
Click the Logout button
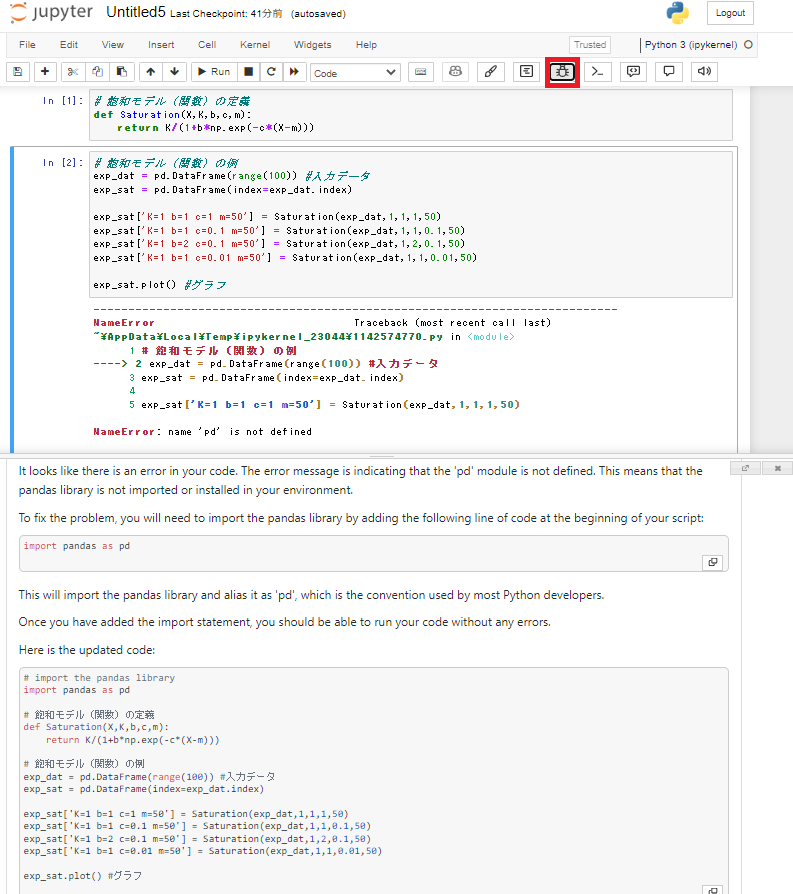[730, 13]
